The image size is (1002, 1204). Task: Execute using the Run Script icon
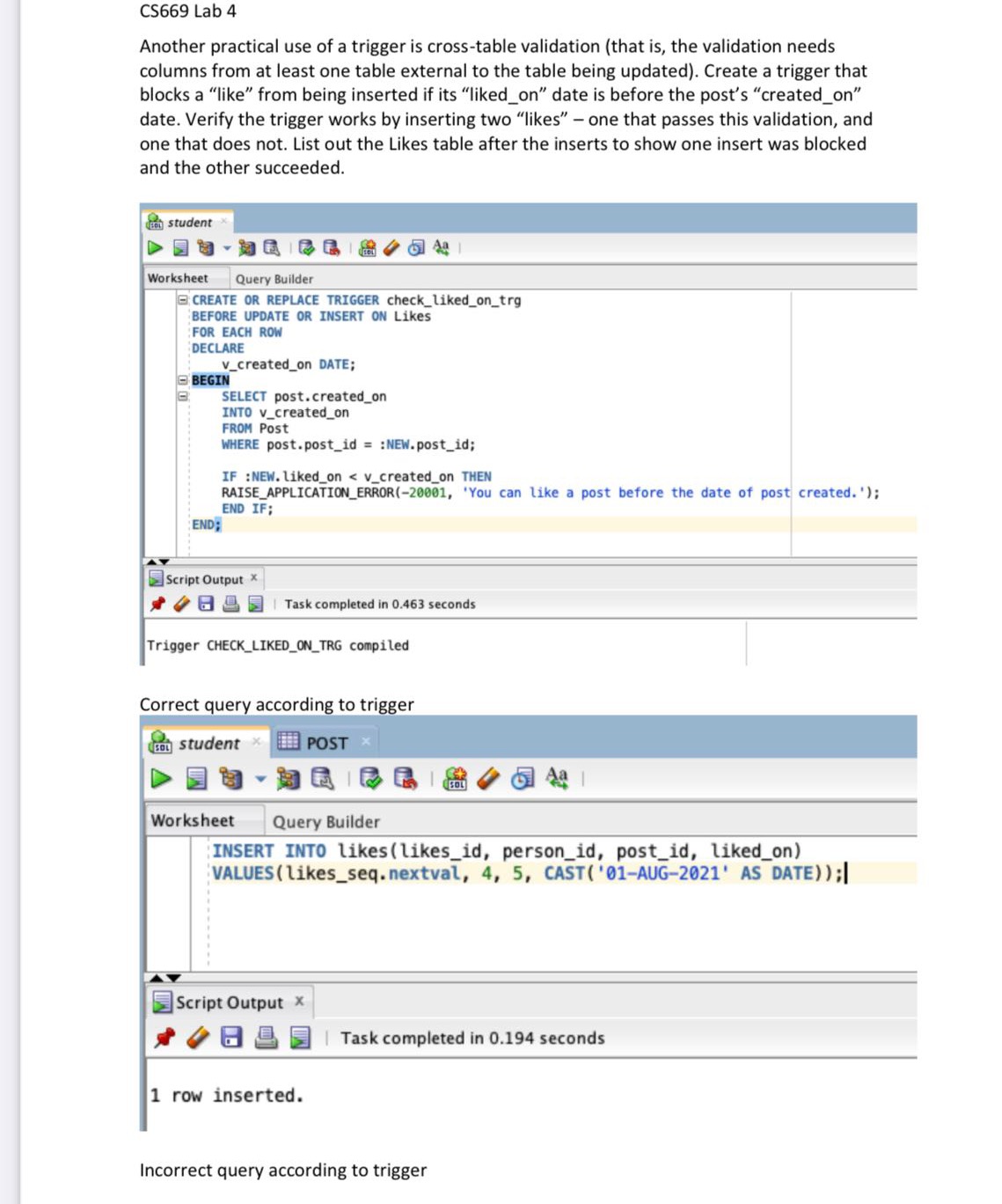[180, 248]
